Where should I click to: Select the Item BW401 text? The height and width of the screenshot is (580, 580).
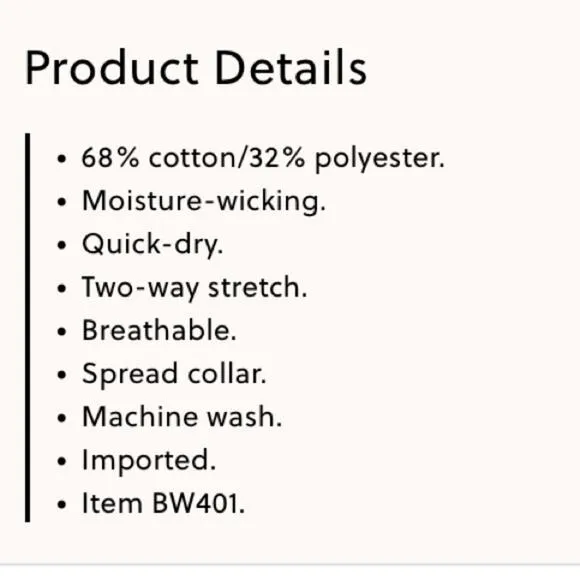163,503
